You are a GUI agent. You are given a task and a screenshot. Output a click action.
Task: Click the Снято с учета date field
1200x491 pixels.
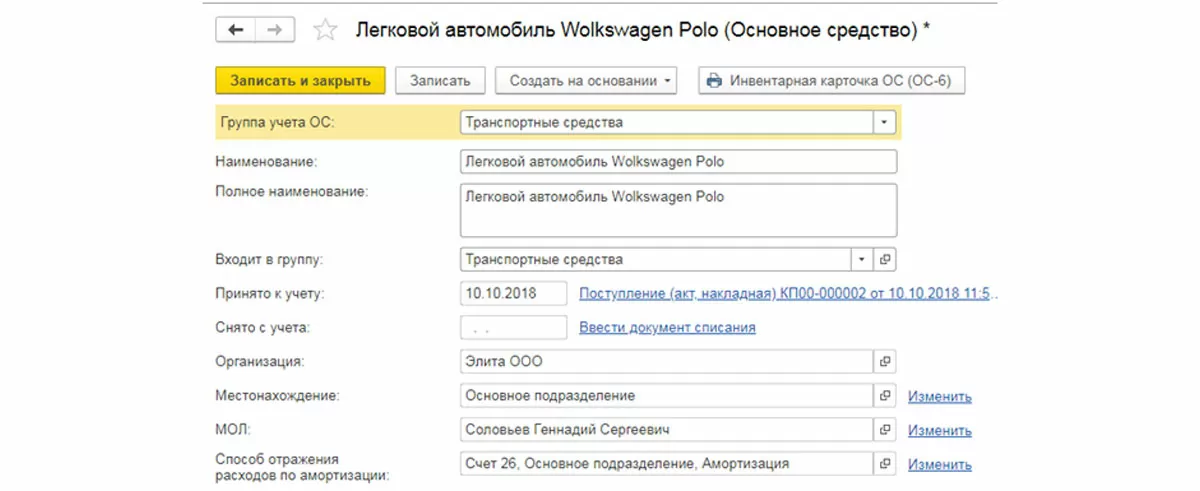pos(514,327)
